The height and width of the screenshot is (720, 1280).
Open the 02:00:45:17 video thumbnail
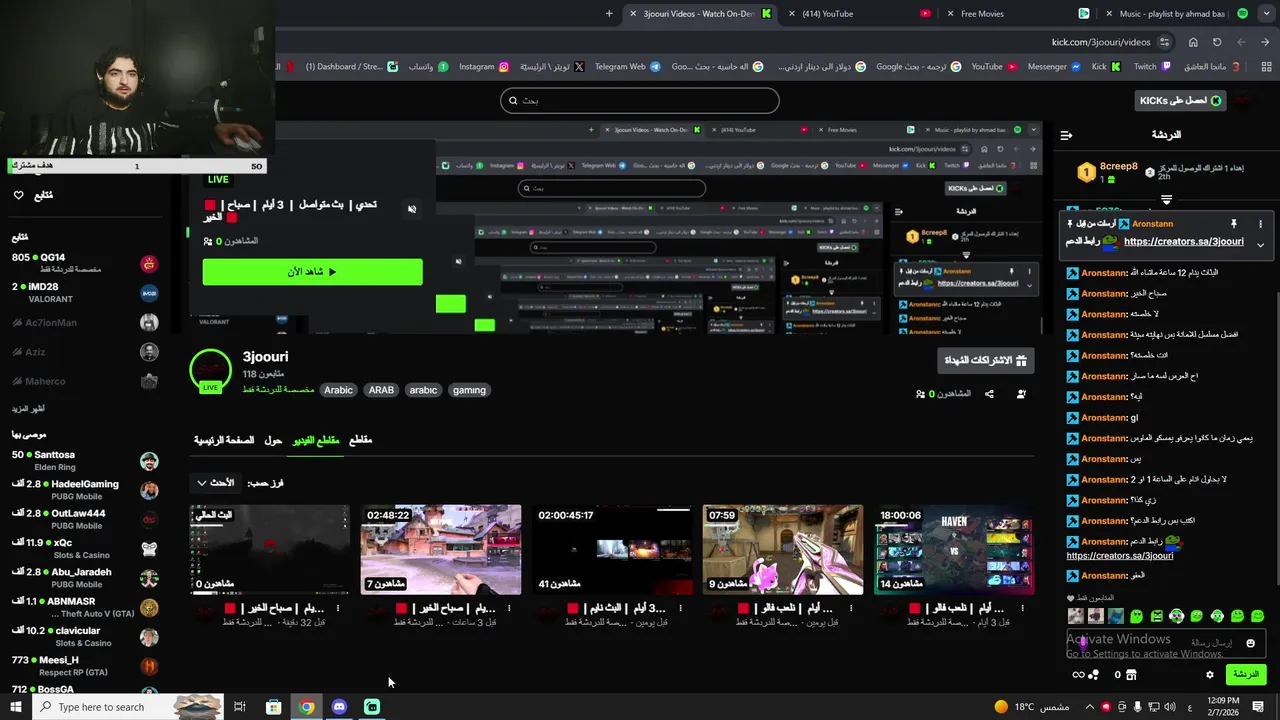(612, 549)
